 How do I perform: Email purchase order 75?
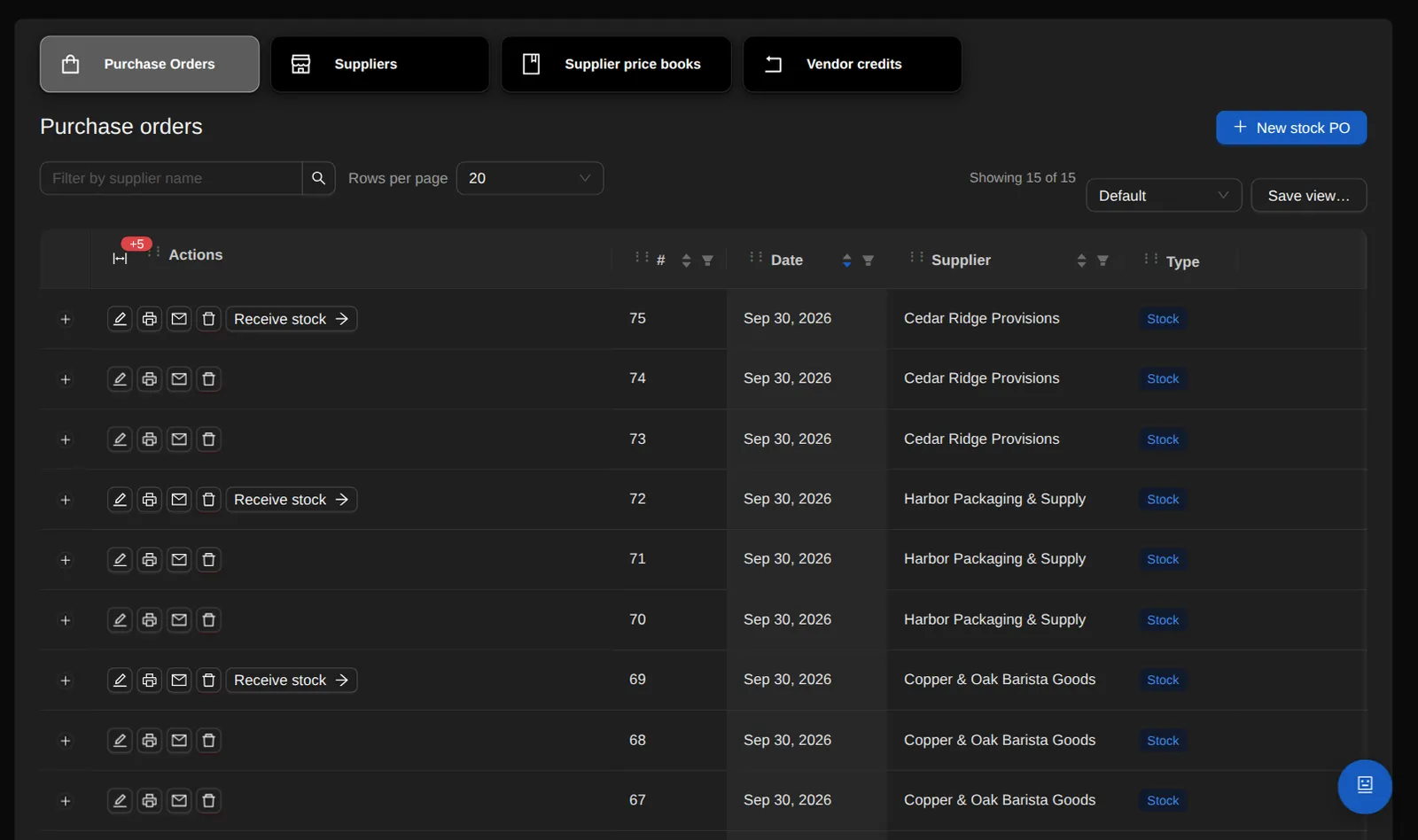click(179, 319)
